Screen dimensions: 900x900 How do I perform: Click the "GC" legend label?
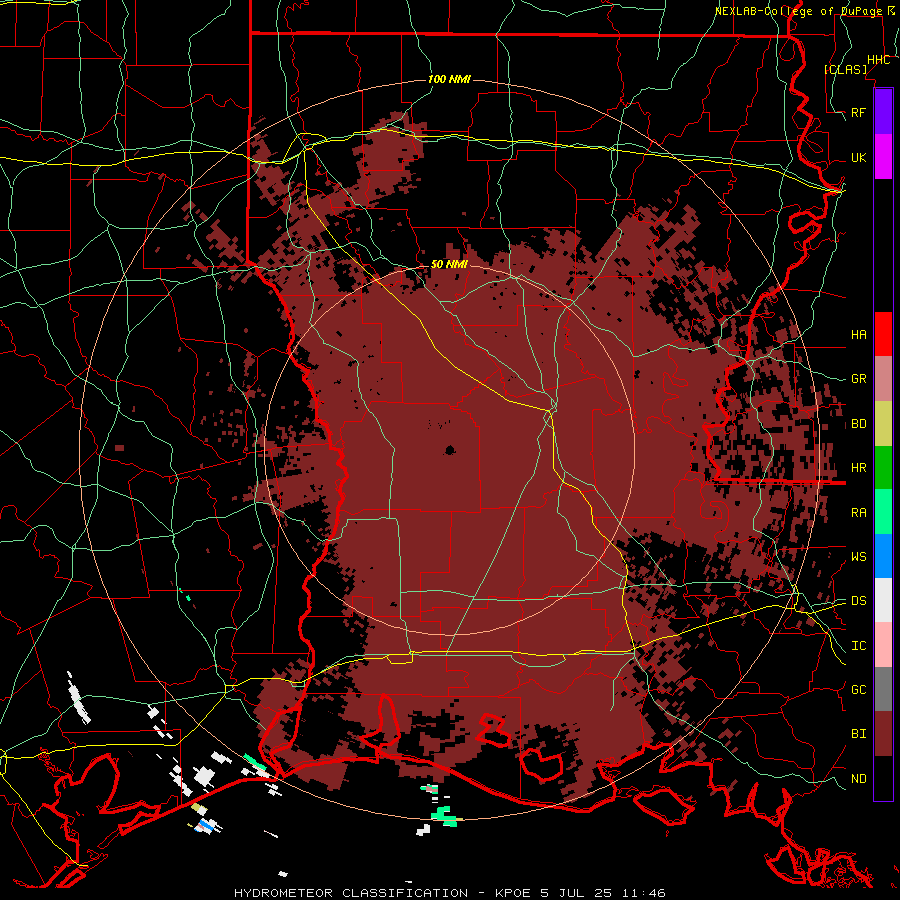(858, 689)
